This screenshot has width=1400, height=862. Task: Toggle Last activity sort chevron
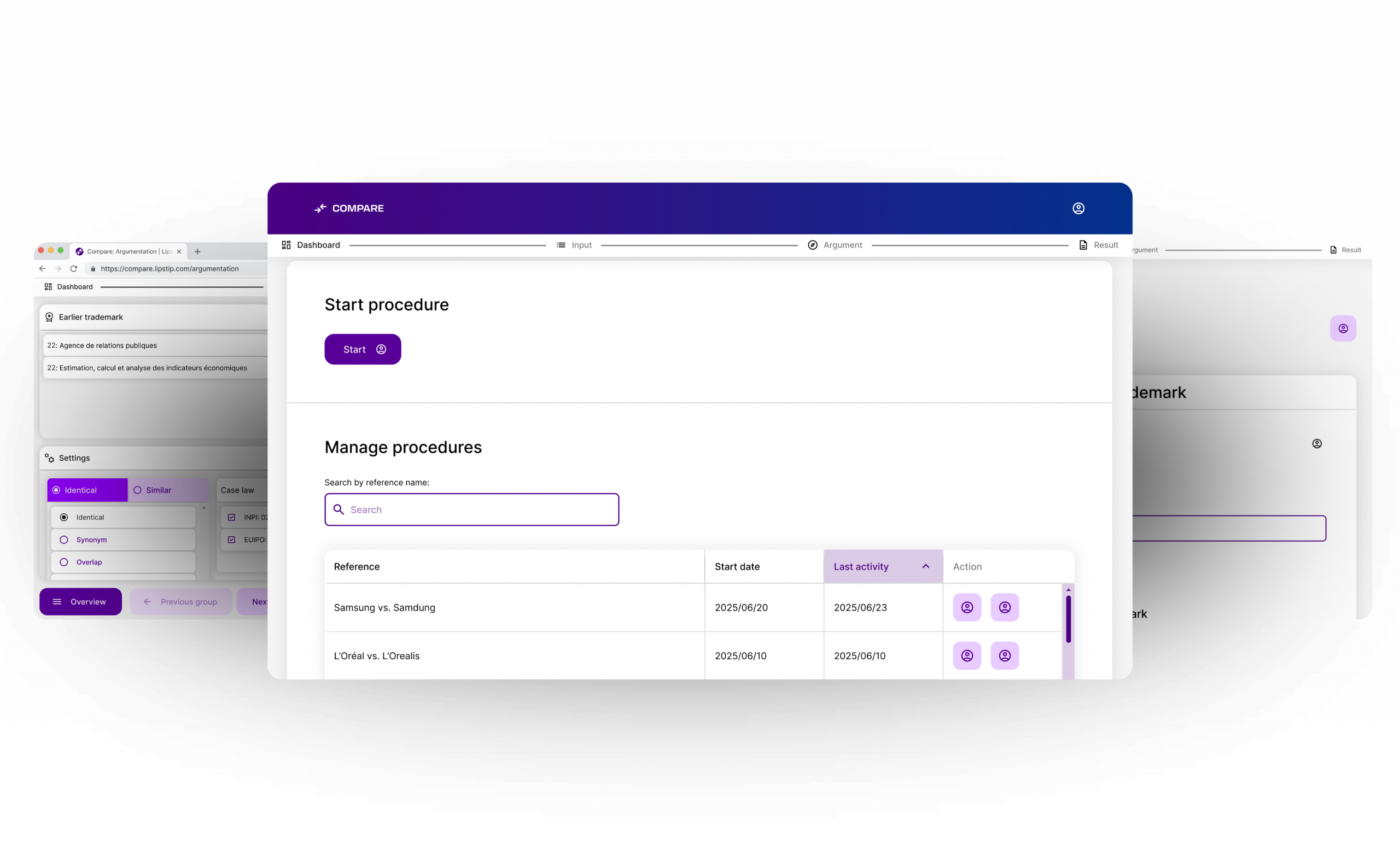(925, 566)
